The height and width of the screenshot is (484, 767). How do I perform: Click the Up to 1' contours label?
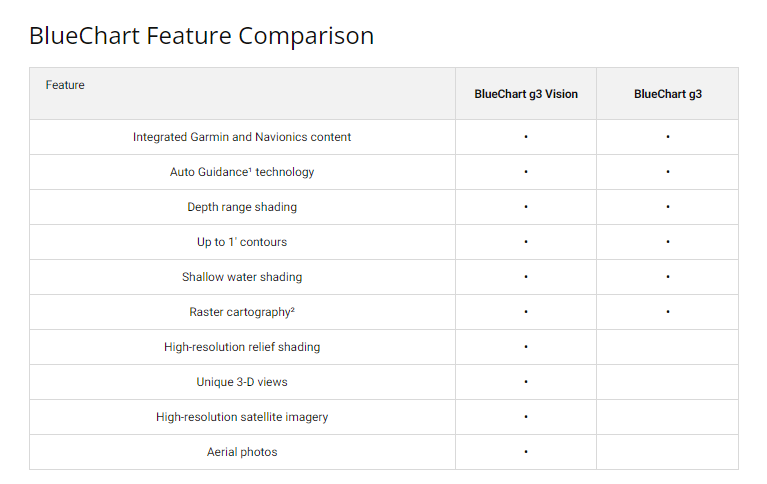[x=242, y=242]
